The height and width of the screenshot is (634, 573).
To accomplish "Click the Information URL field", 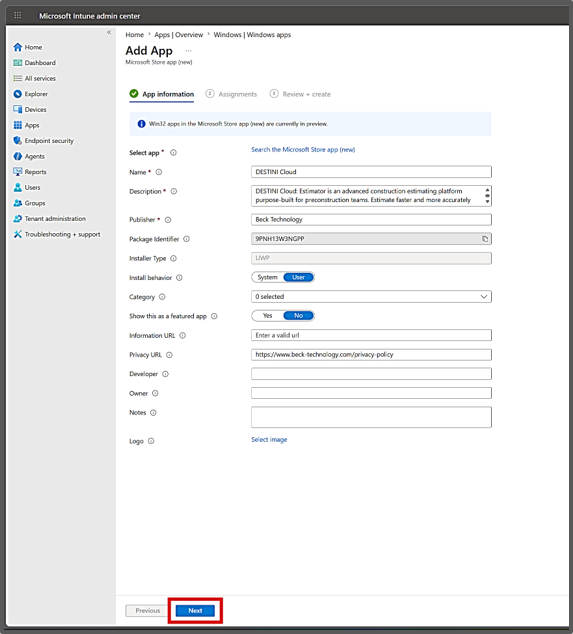I will point(371,335).
